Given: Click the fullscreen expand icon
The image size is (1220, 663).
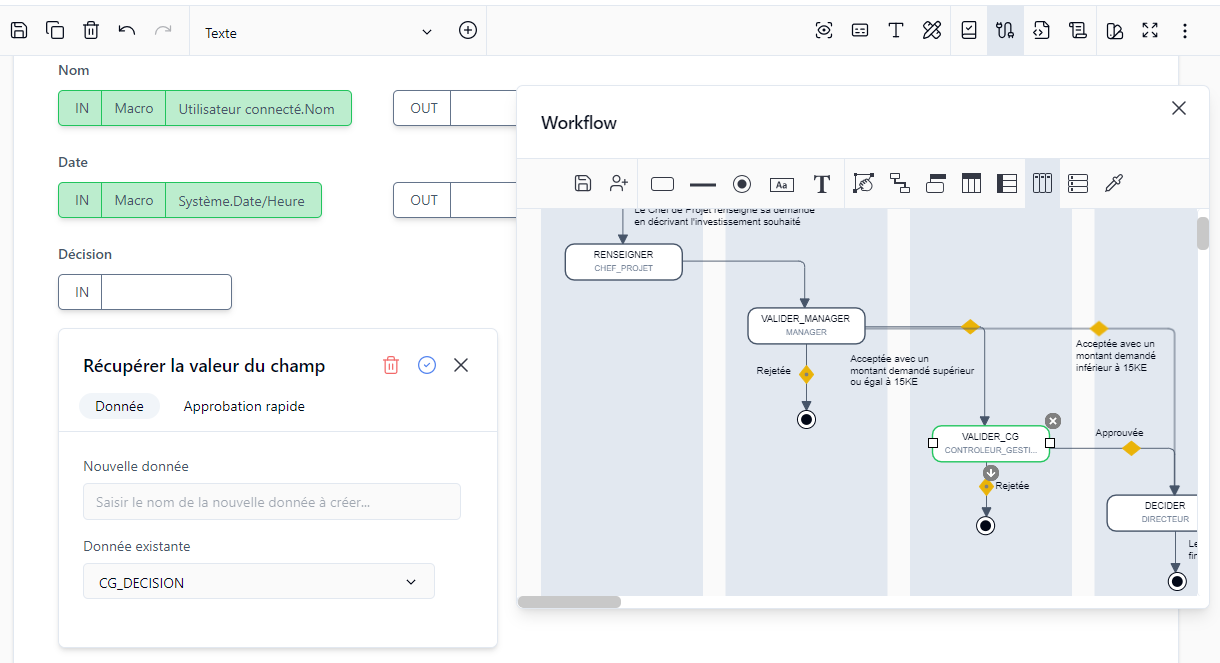Looking at the screenshot, I should point(1150,31).
